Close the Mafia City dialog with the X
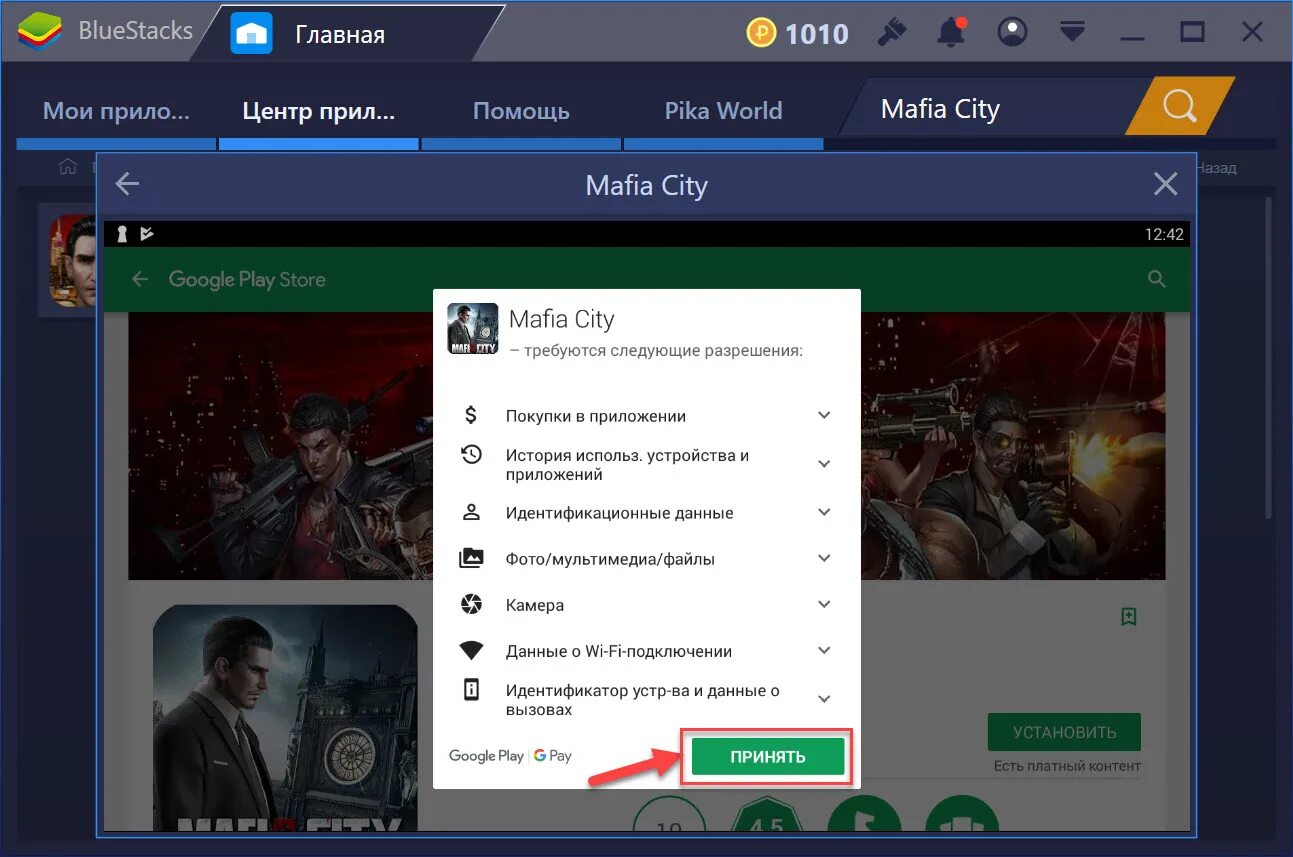Screen dimensions: 1293x857 coord(1165,184)
